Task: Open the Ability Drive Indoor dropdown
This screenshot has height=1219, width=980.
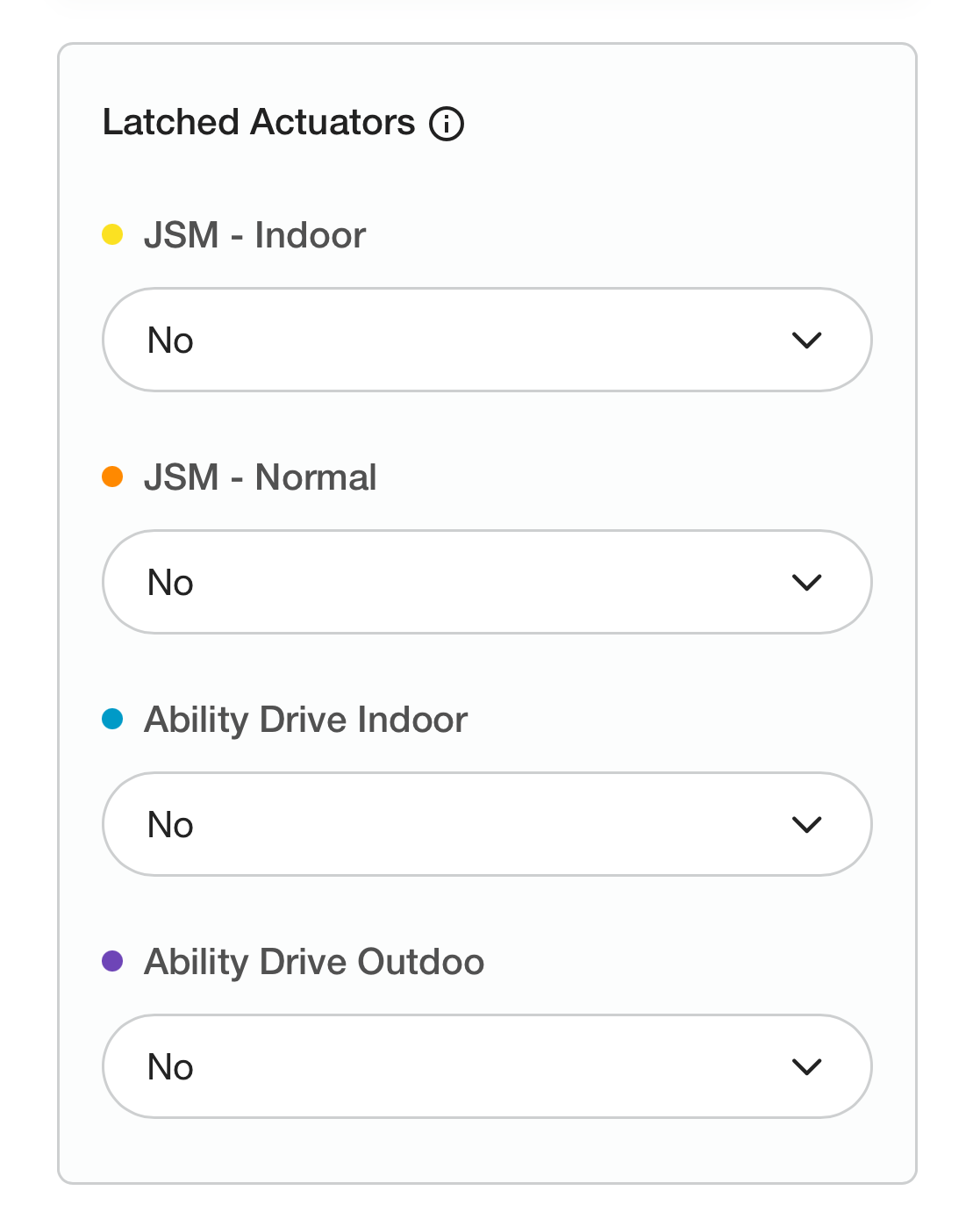Action: (x=487, y=824)
